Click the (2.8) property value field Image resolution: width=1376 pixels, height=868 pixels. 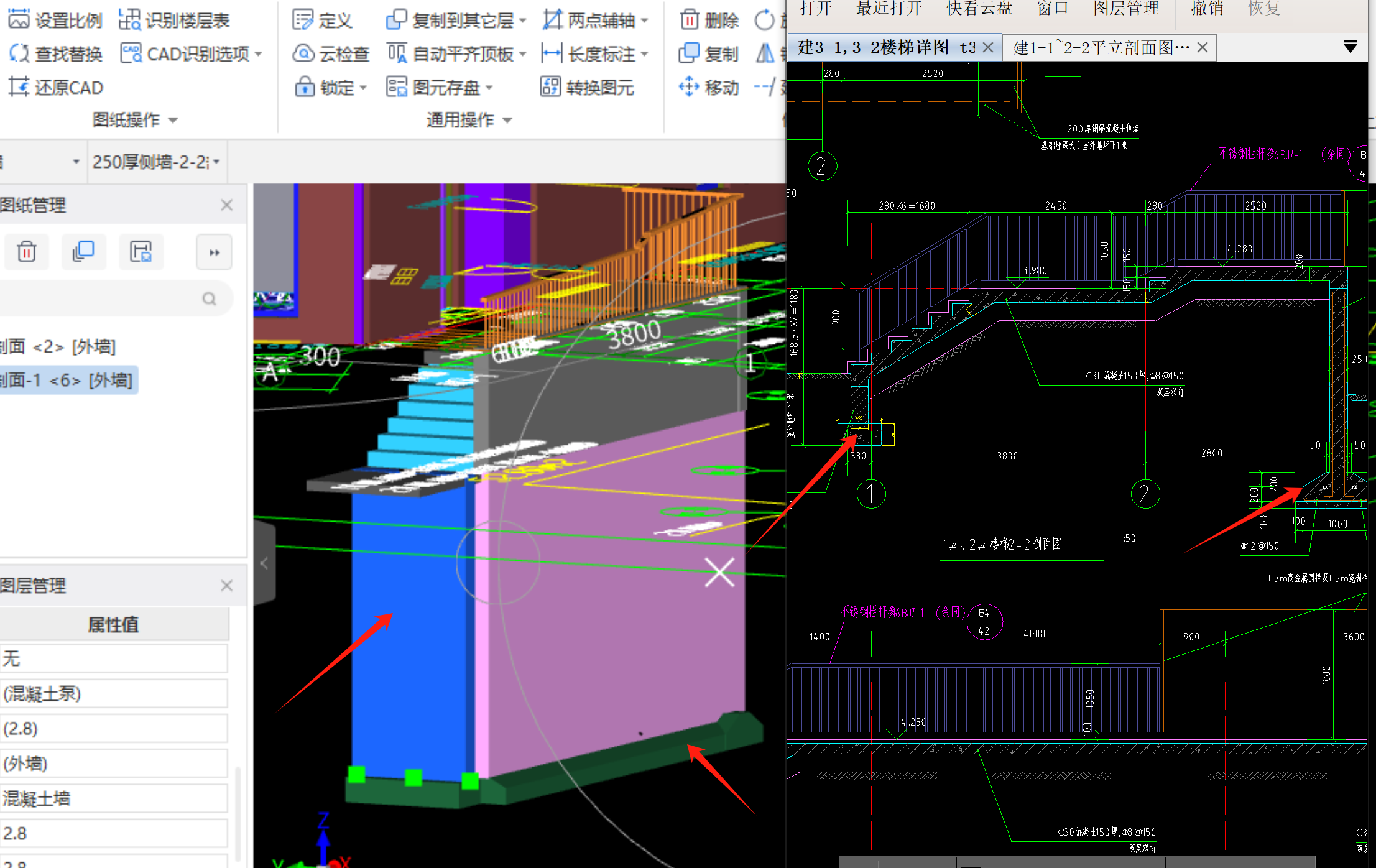(x=114, y=729)
